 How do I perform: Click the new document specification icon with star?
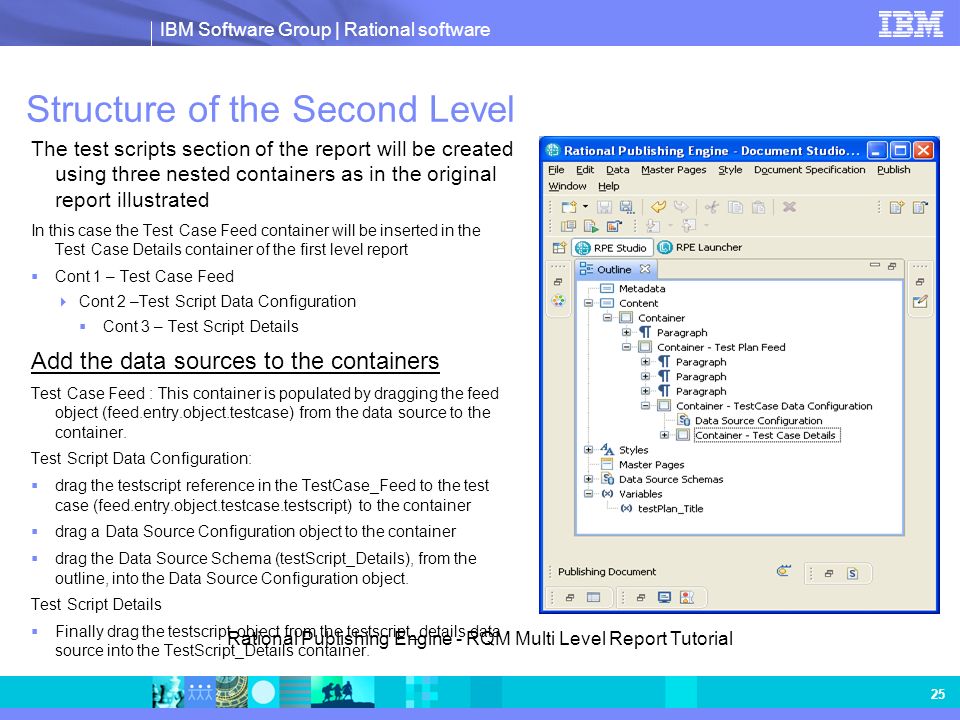click(x=897, y=208)
